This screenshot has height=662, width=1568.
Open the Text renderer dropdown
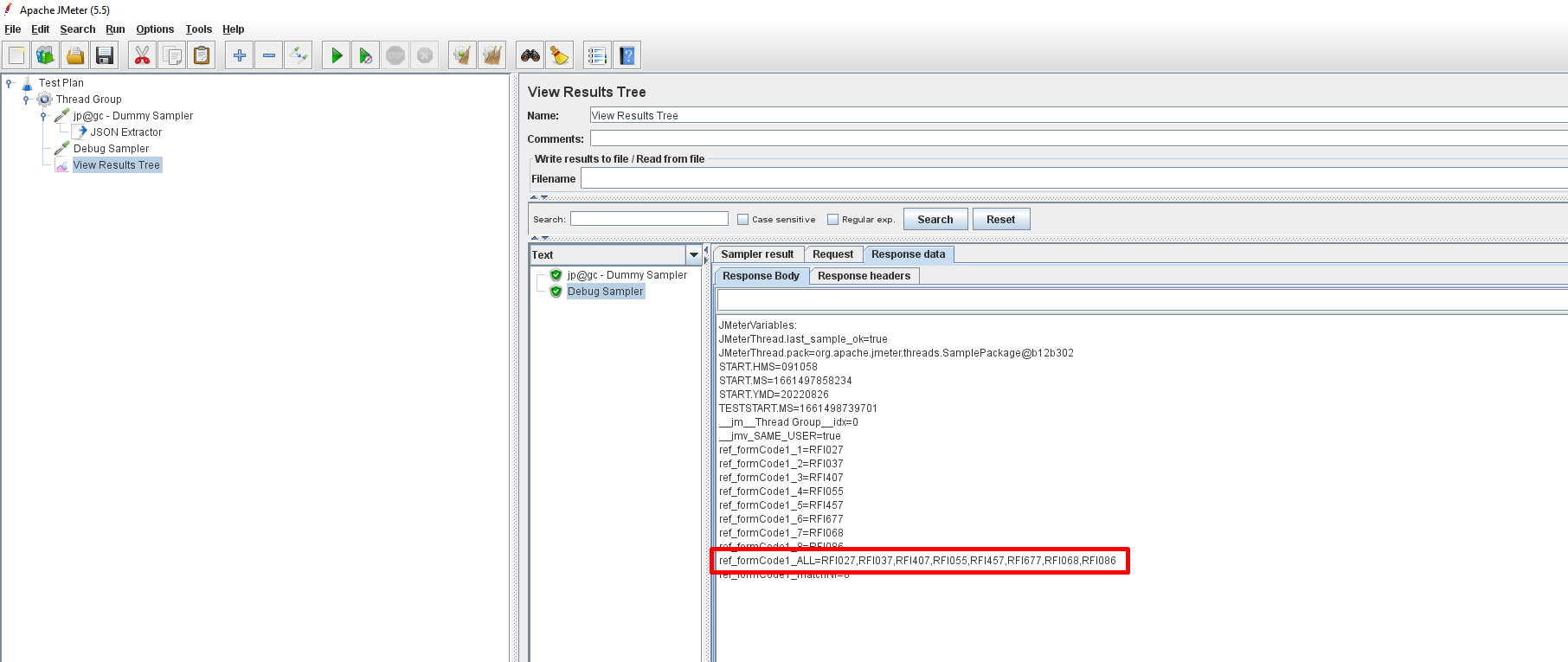point(693,254)
